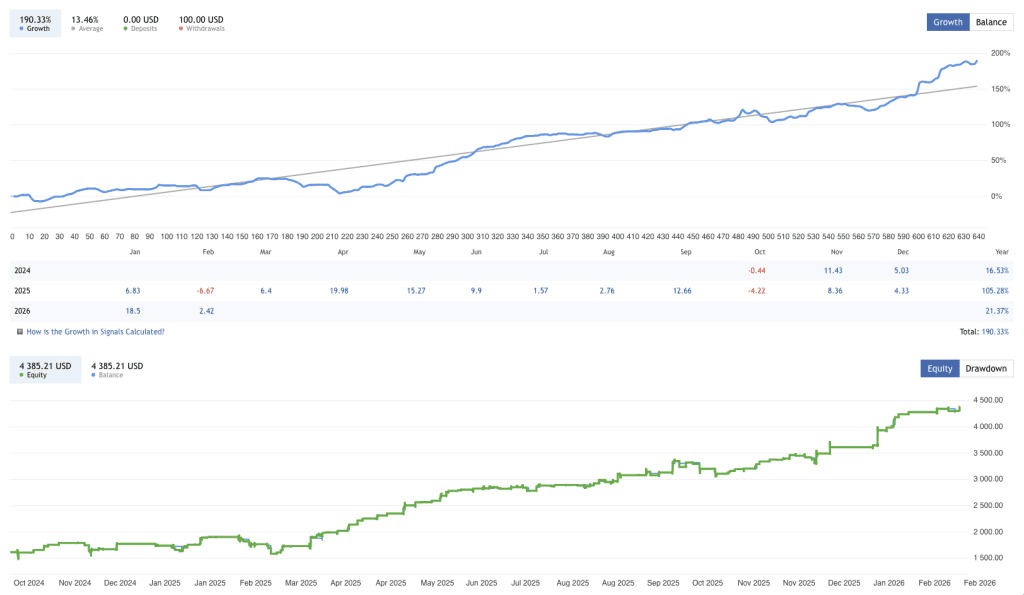Image resolution: width=1024 pixels, height=595 pixels.
Task: Click the 190.33% Growth stat panel
Action: 34,21
